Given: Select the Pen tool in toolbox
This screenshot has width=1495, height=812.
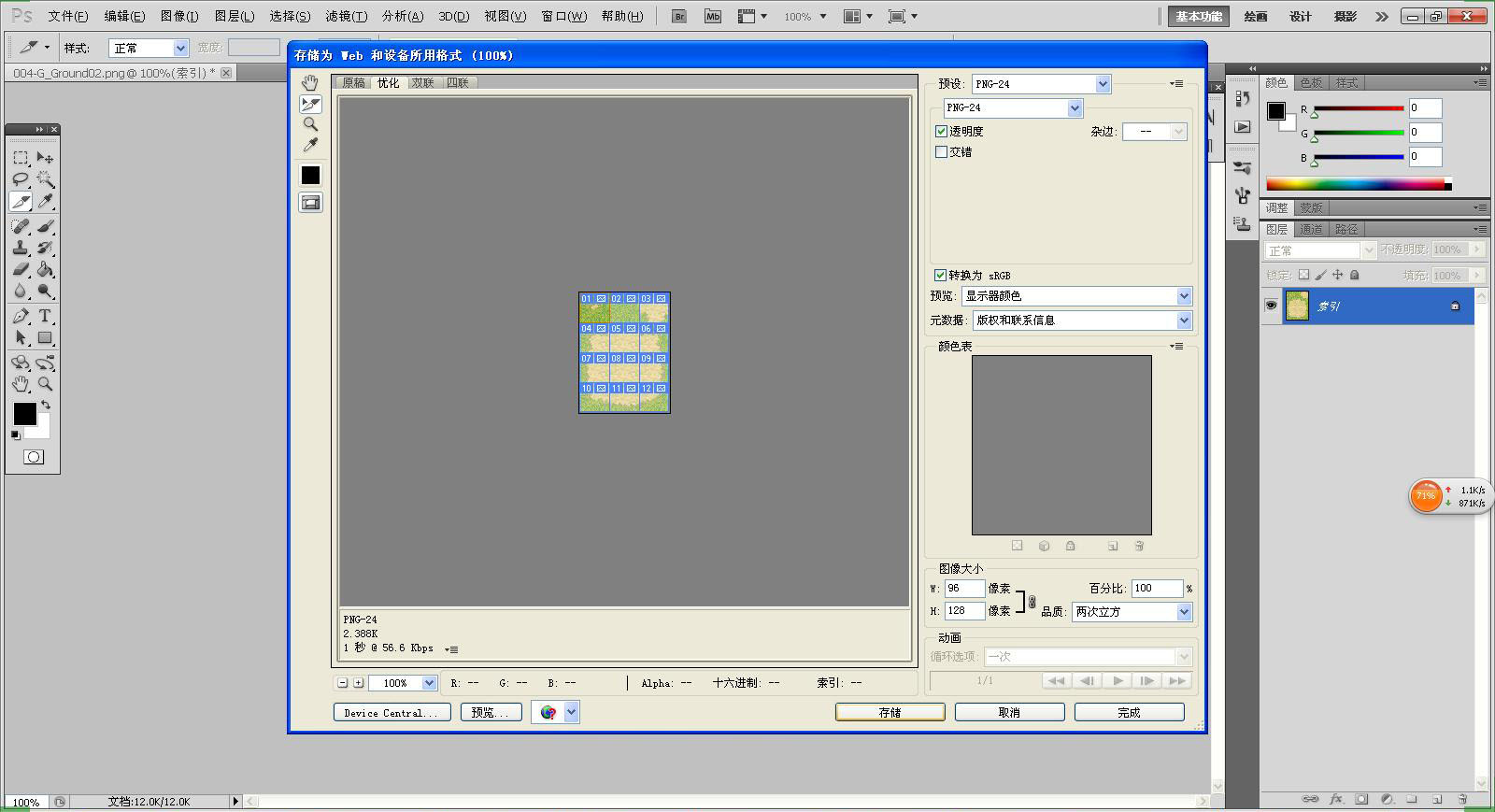Looking at the screenshot, I should point(21,316).
